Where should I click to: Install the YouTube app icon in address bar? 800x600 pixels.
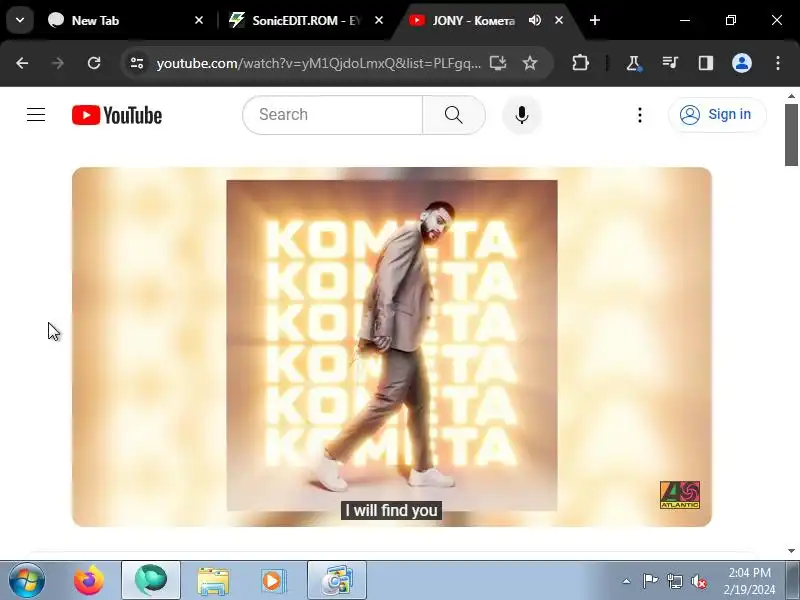(x=498, y=63)
